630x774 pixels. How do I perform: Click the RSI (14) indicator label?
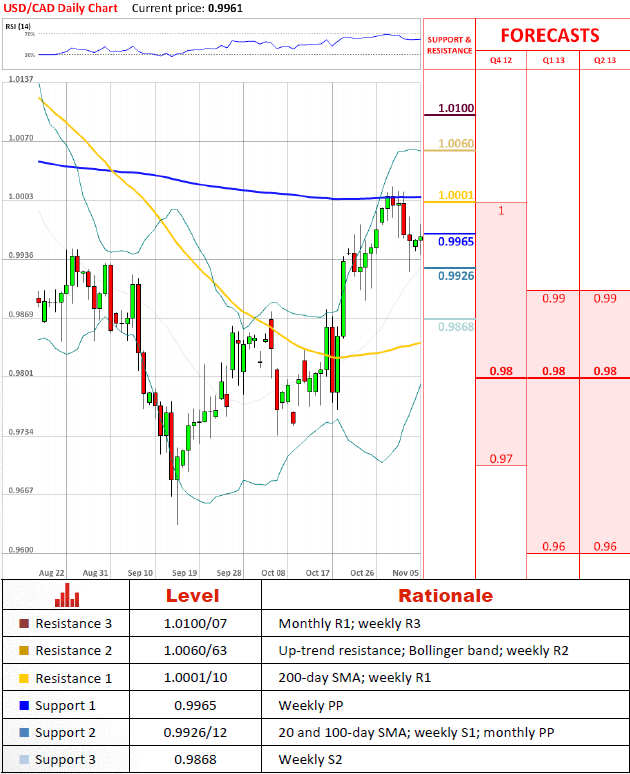coord(18,27)
